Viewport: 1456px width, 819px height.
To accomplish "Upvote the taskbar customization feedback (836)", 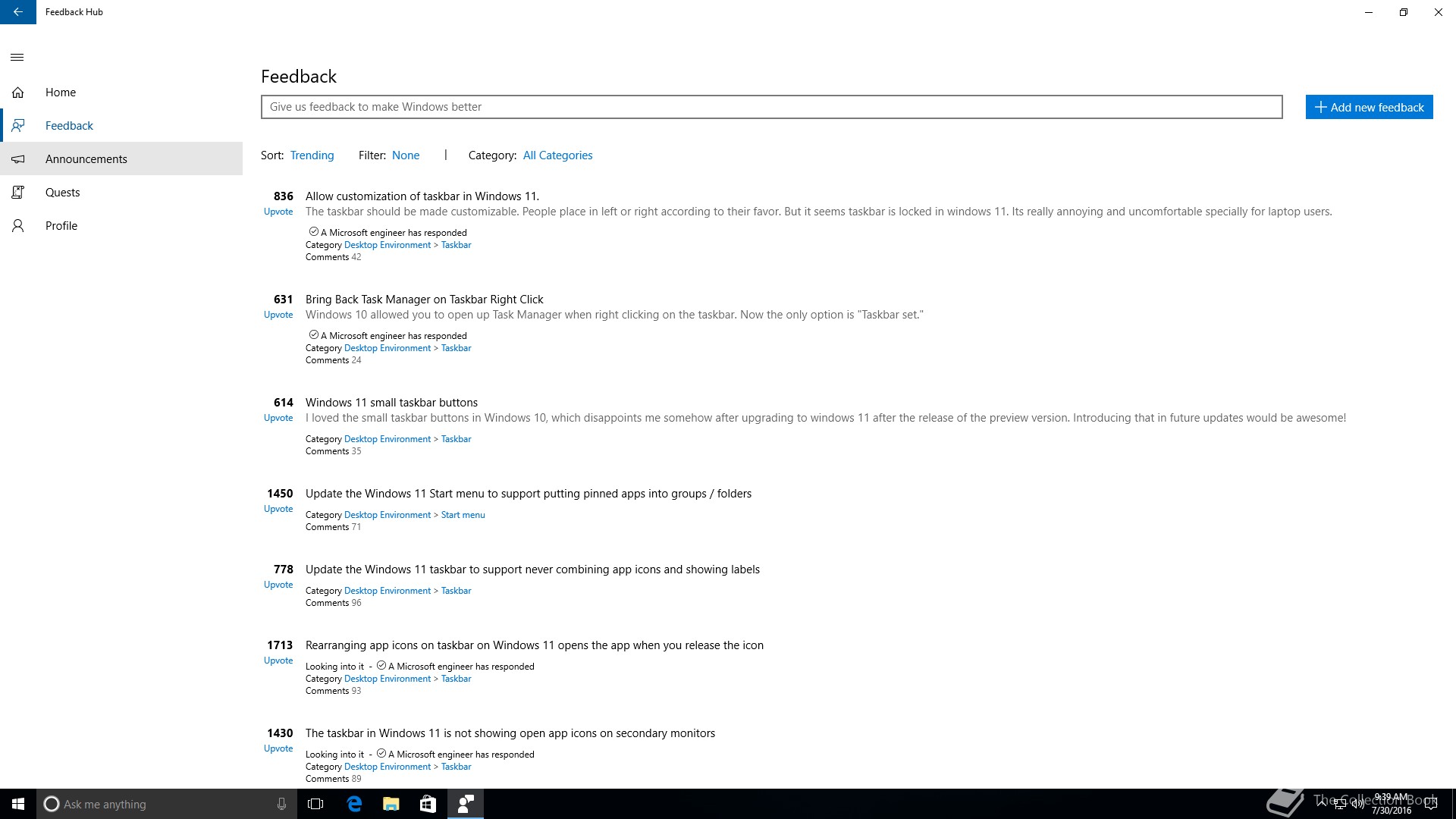I will (x=278, y=212).
